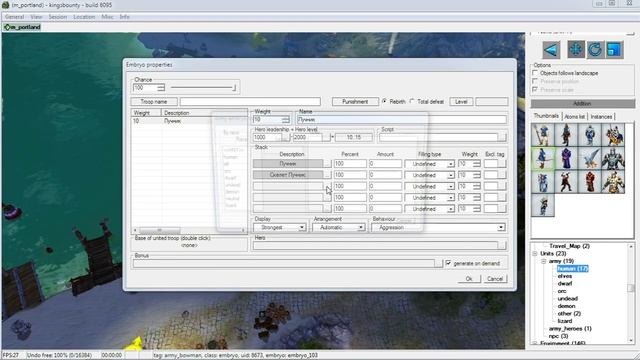
Task: Pick the mounted knight on horse thumbnail
Action: pos(613,135)
